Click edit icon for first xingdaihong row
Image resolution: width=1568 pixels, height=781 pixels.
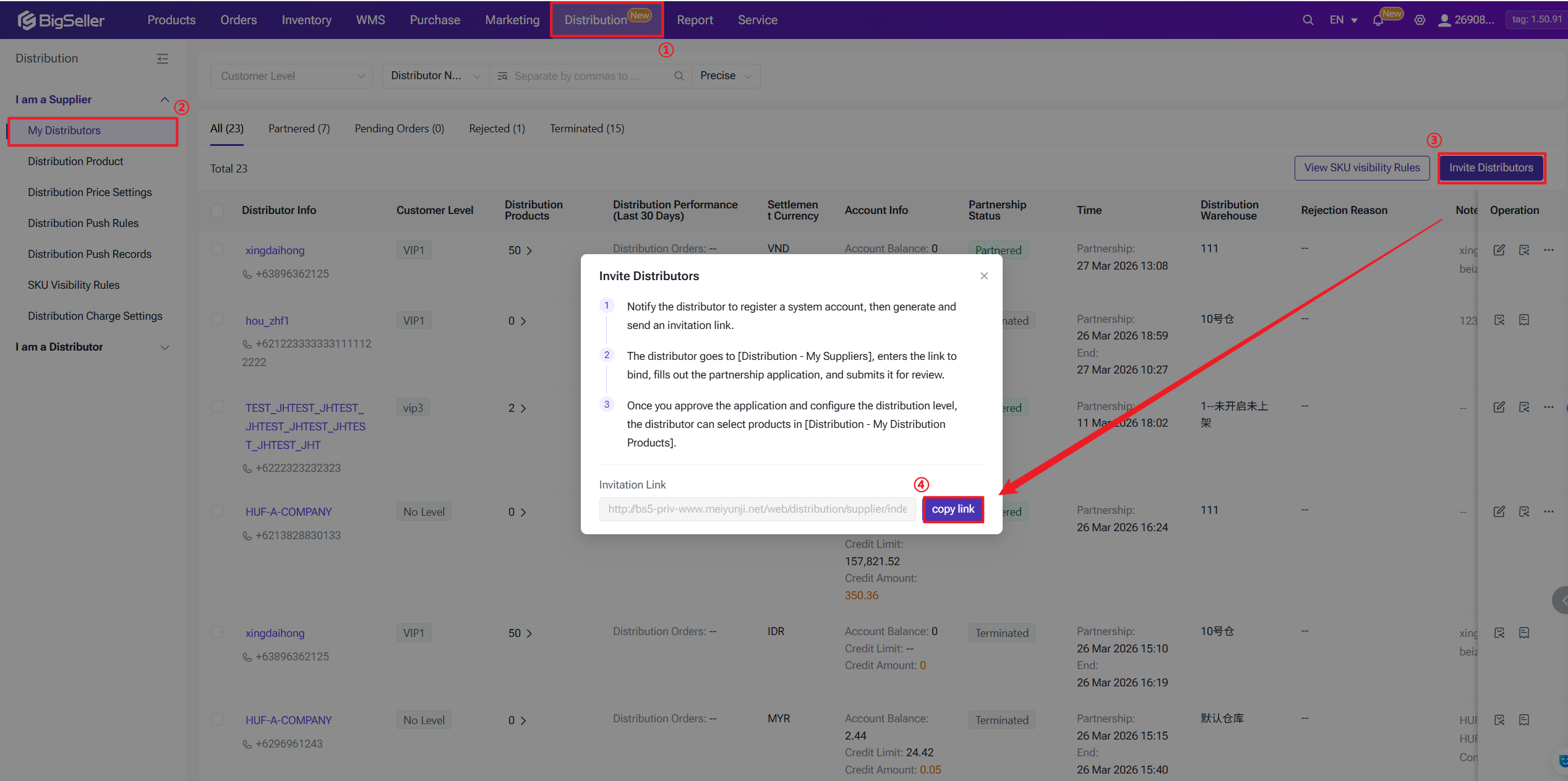pyautogui.click(x=1499, y=250)
